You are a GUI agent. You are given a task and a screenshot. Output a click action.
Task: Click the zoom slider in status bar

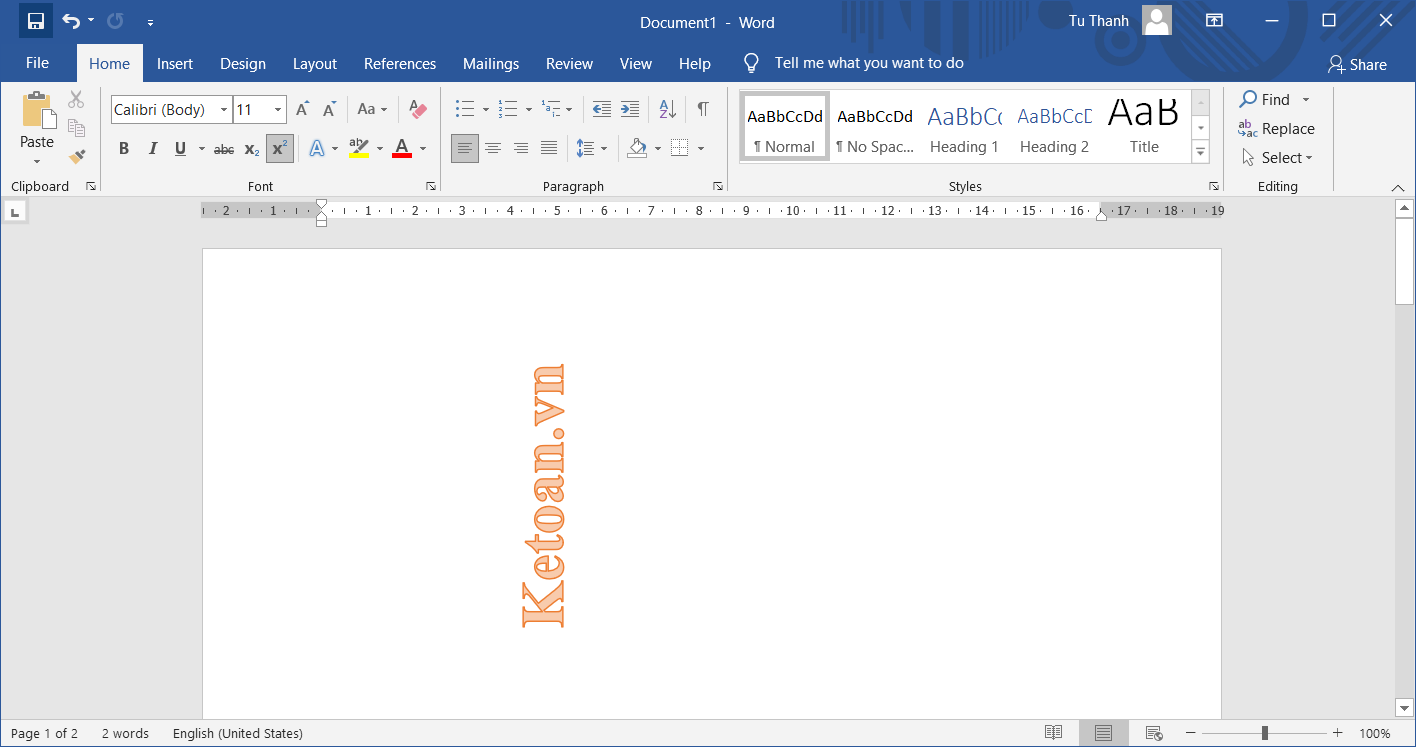[1265, 733]
